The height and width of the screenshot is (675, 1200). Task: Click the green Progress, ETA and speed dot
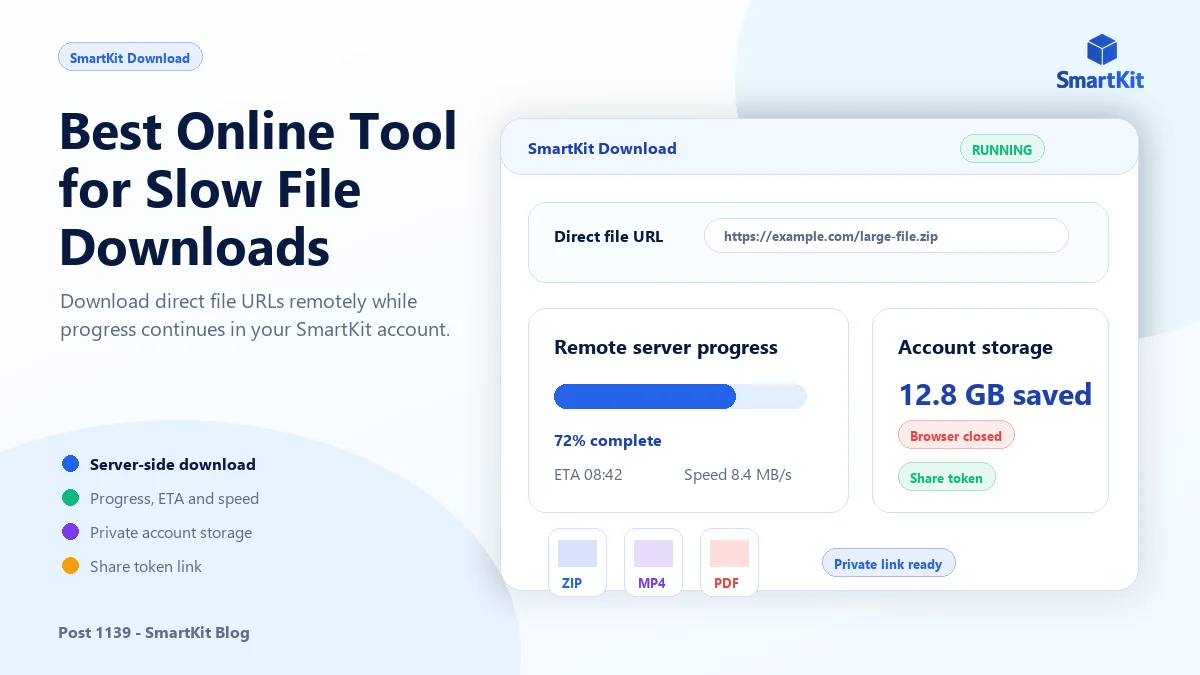70,498
